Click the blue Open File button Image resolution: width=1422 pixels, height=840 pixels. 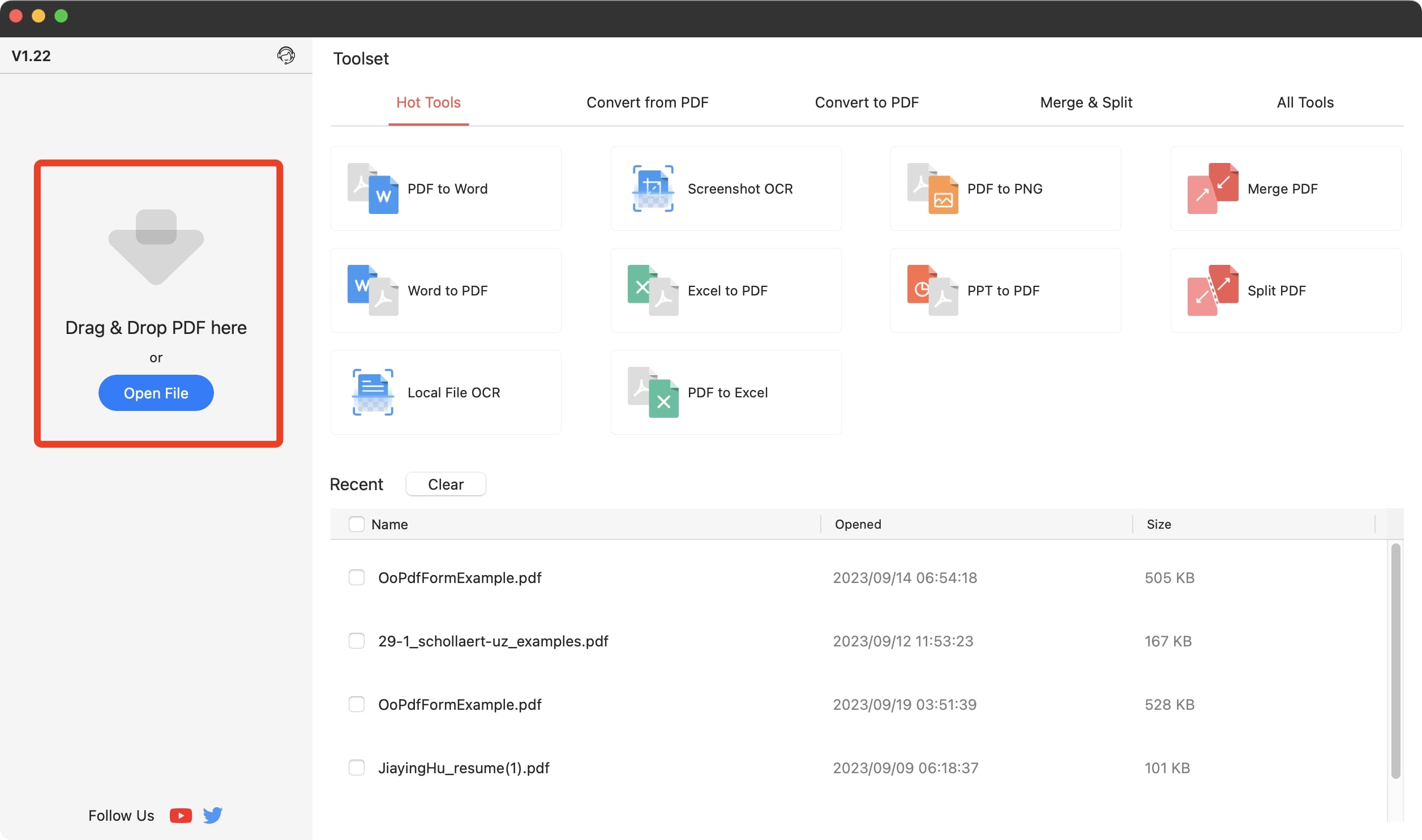click(x=156, y=393)
